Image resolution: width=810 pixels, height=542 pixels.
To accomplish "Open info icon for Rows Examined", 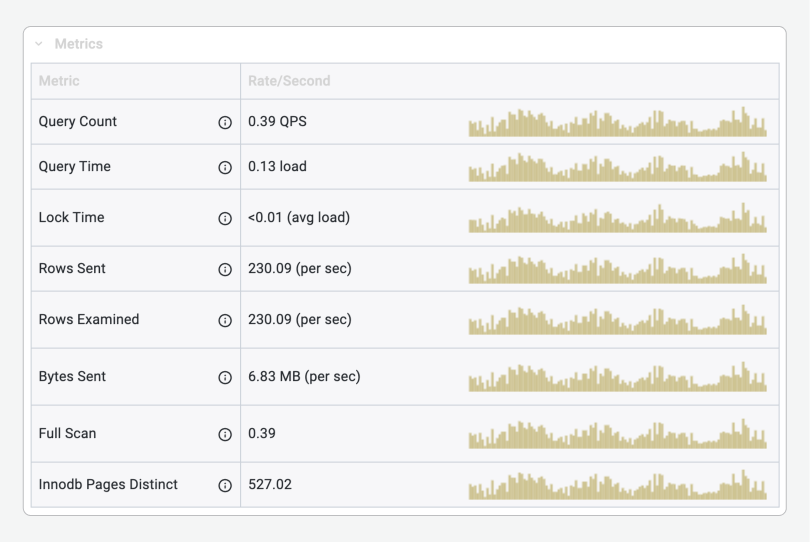I will coord(225,320).
